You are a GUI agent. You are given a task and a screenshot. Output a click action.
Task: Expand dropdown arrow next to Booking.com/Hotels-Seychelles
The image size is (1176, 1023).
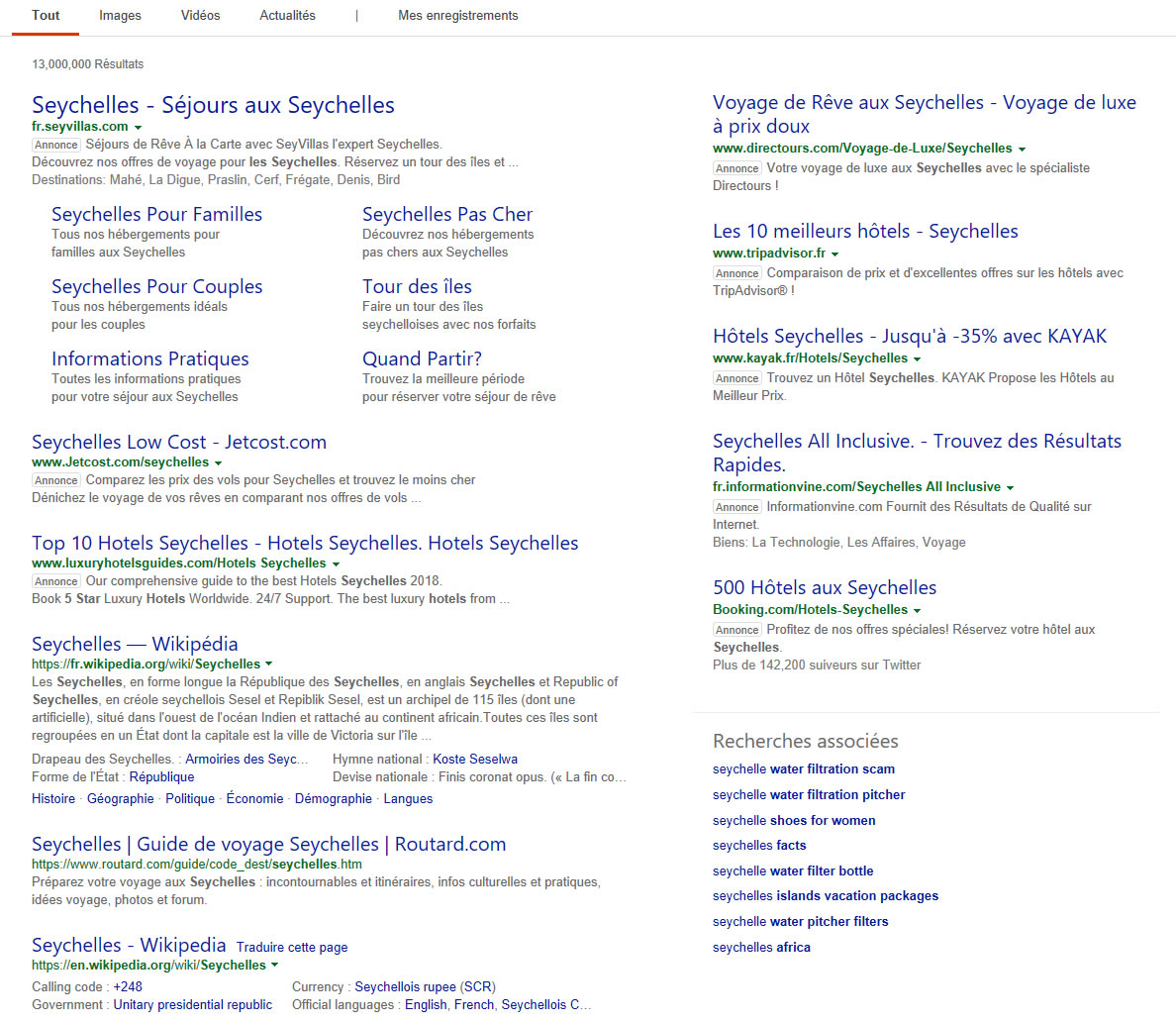(x=918, y=611)
